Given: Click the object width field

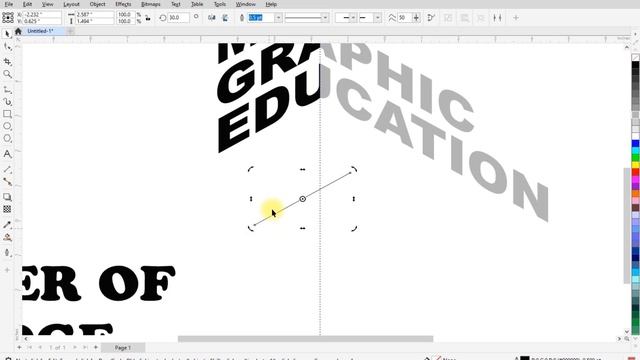Looking at the screenshot, I should 94,14.
